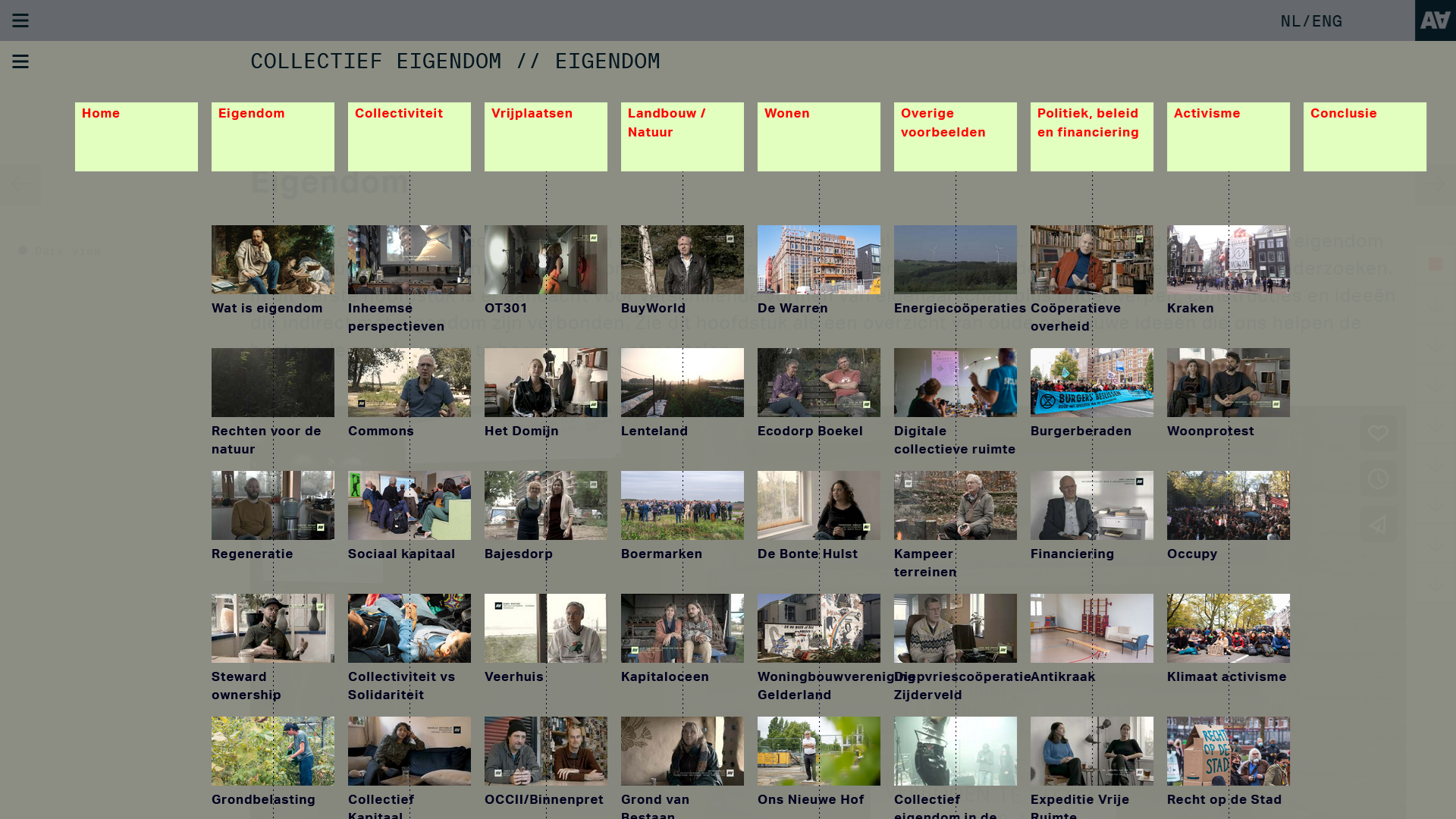Open the Vrijplaatsen menu card

pyautogui.click(x=546, y=136)
